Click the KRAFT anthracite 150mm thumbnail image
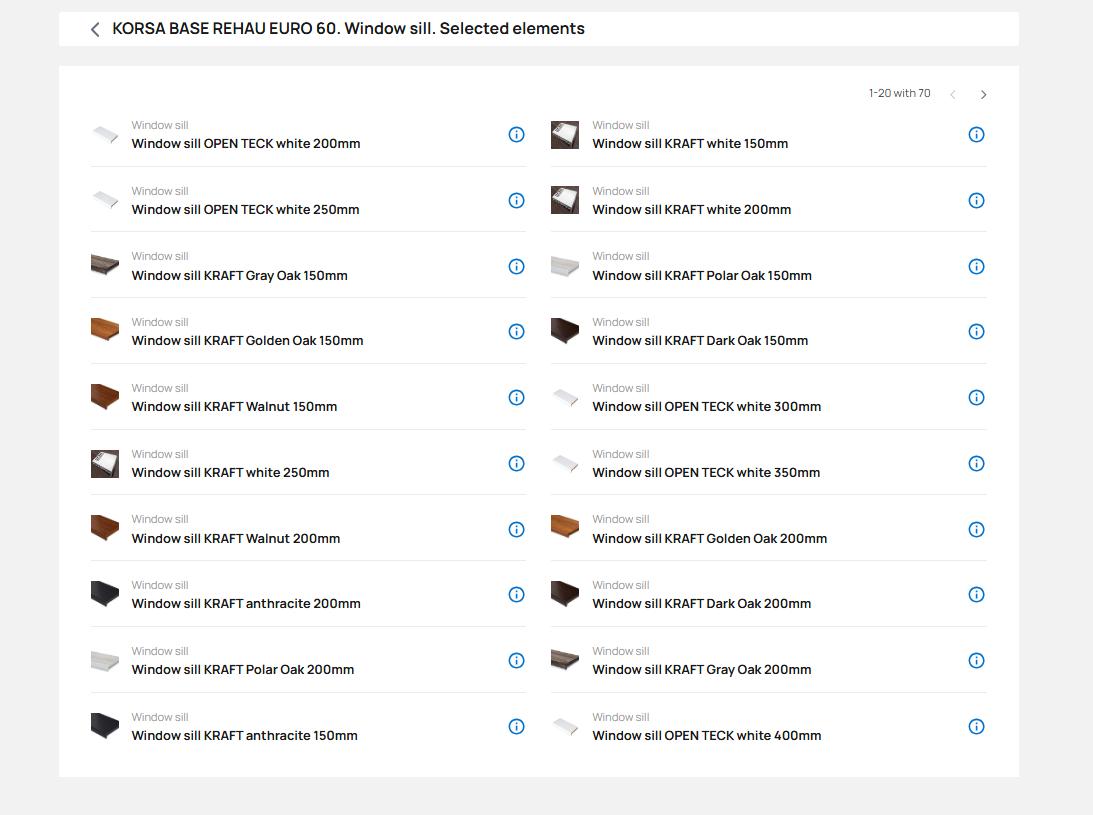 [105, 726]
